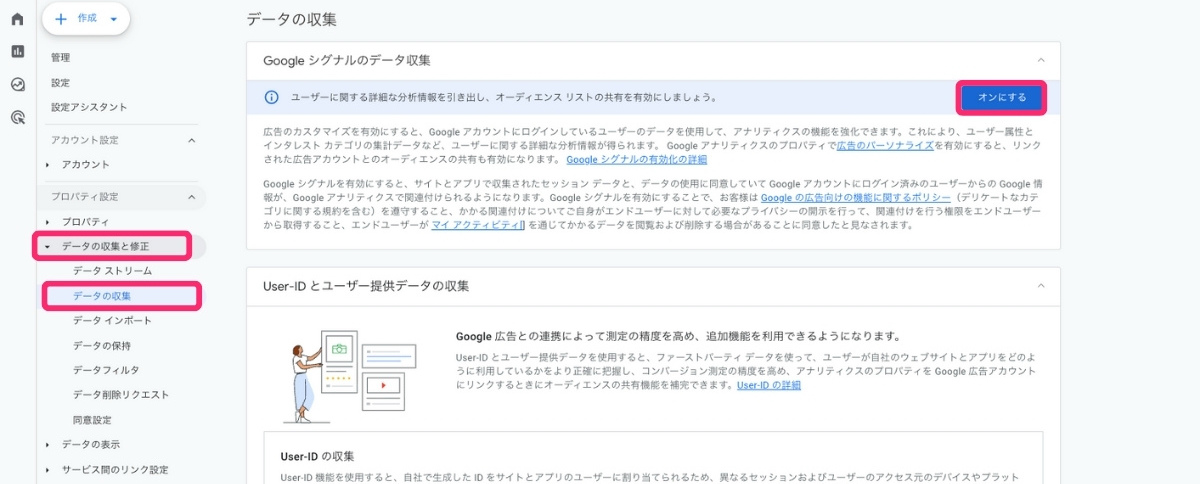Open the User-ID の詳細 link
The width and height of the screenshot is (1200, 484).
[768, 385]
